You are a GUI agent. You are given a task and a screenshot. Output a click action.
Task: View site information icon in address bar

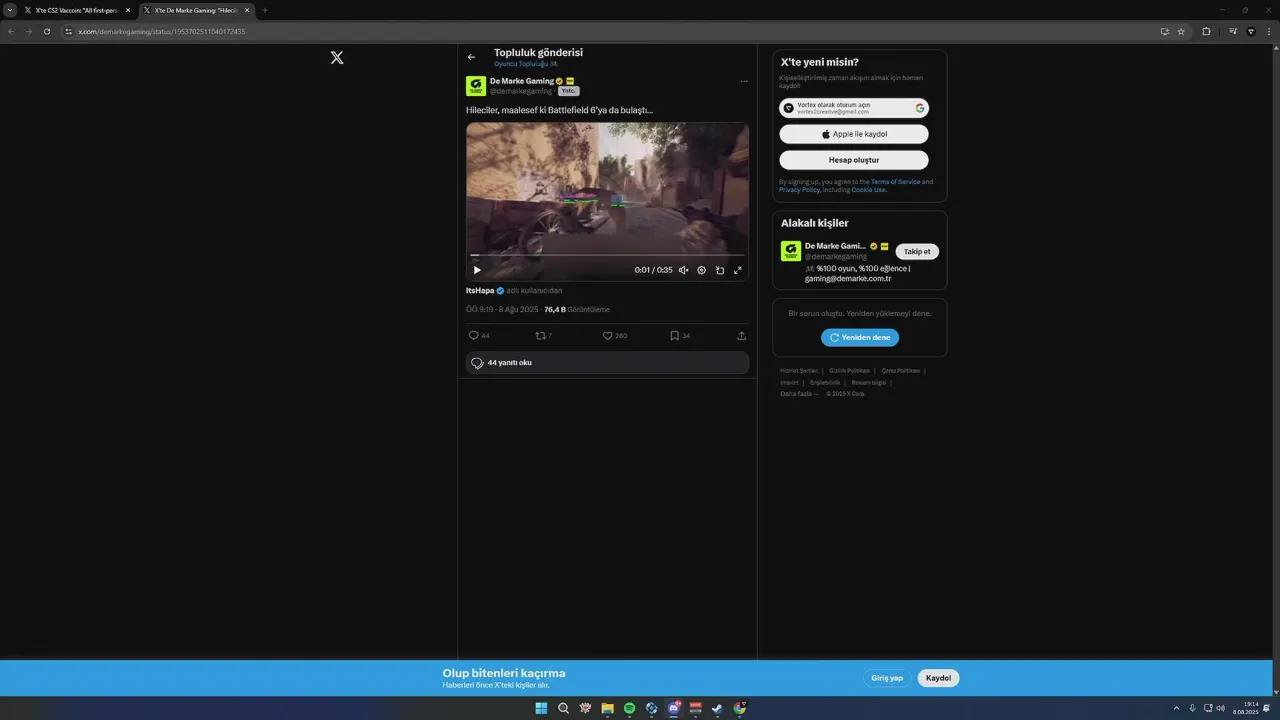68,31
